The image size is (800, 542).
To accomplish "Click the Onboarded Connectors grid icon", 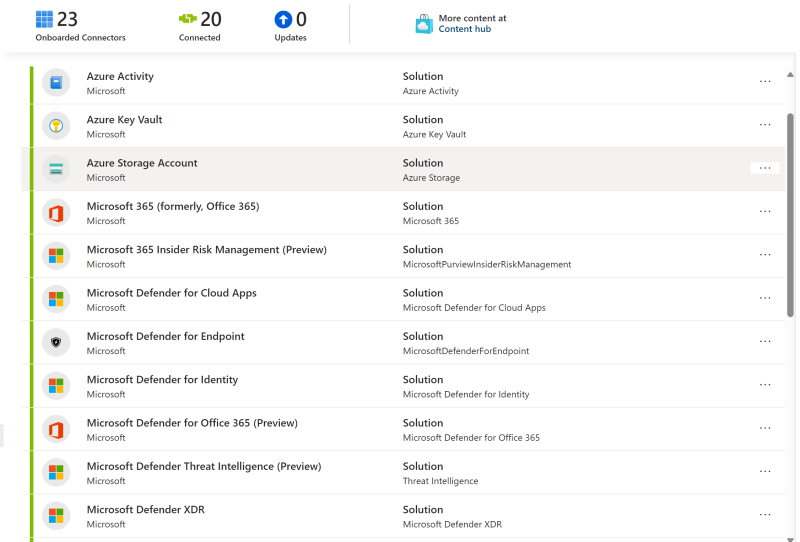I will pos(44,19).
